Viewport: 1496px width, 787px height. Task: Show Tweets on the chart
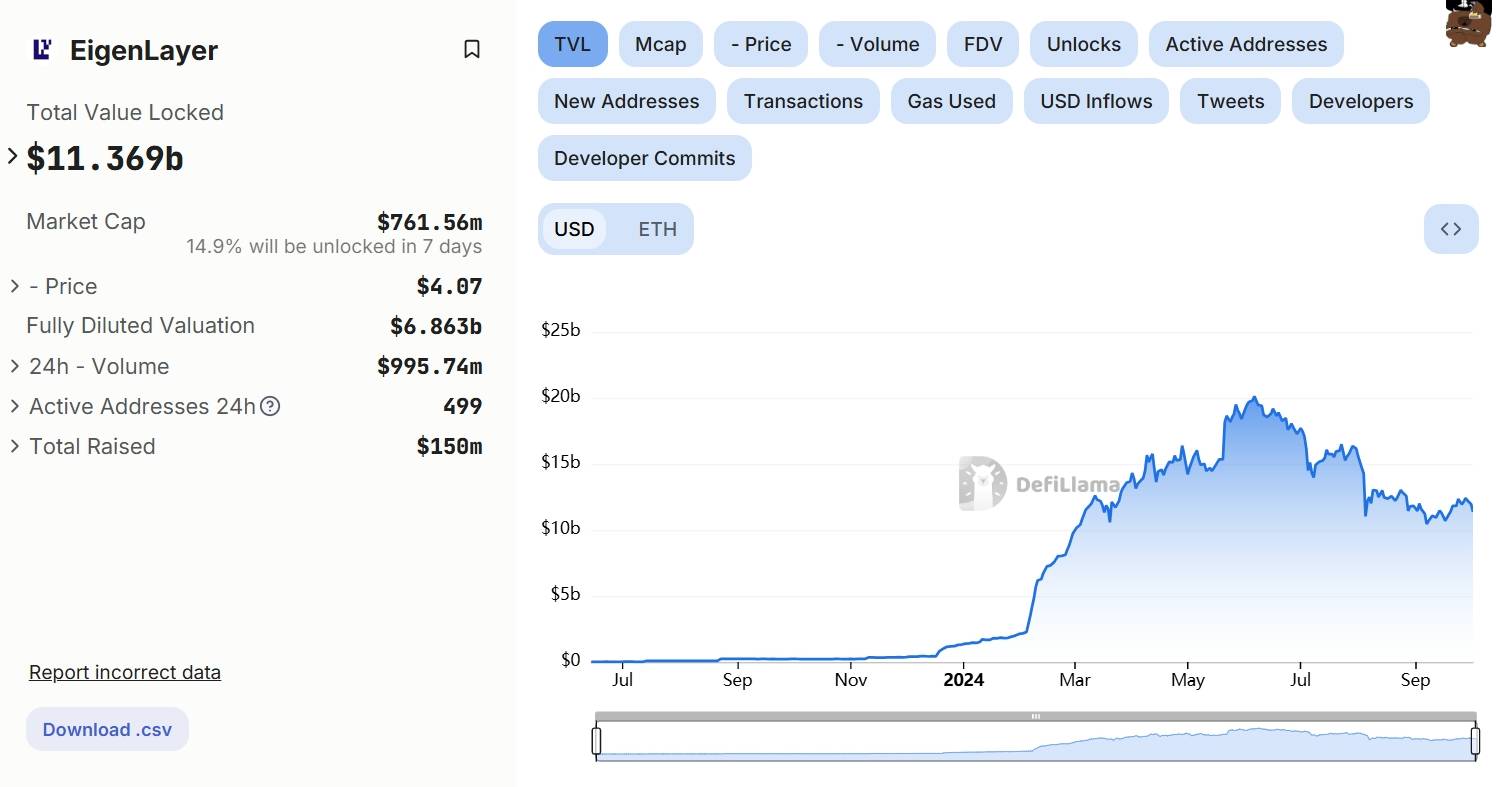[x=1231, y=101]
